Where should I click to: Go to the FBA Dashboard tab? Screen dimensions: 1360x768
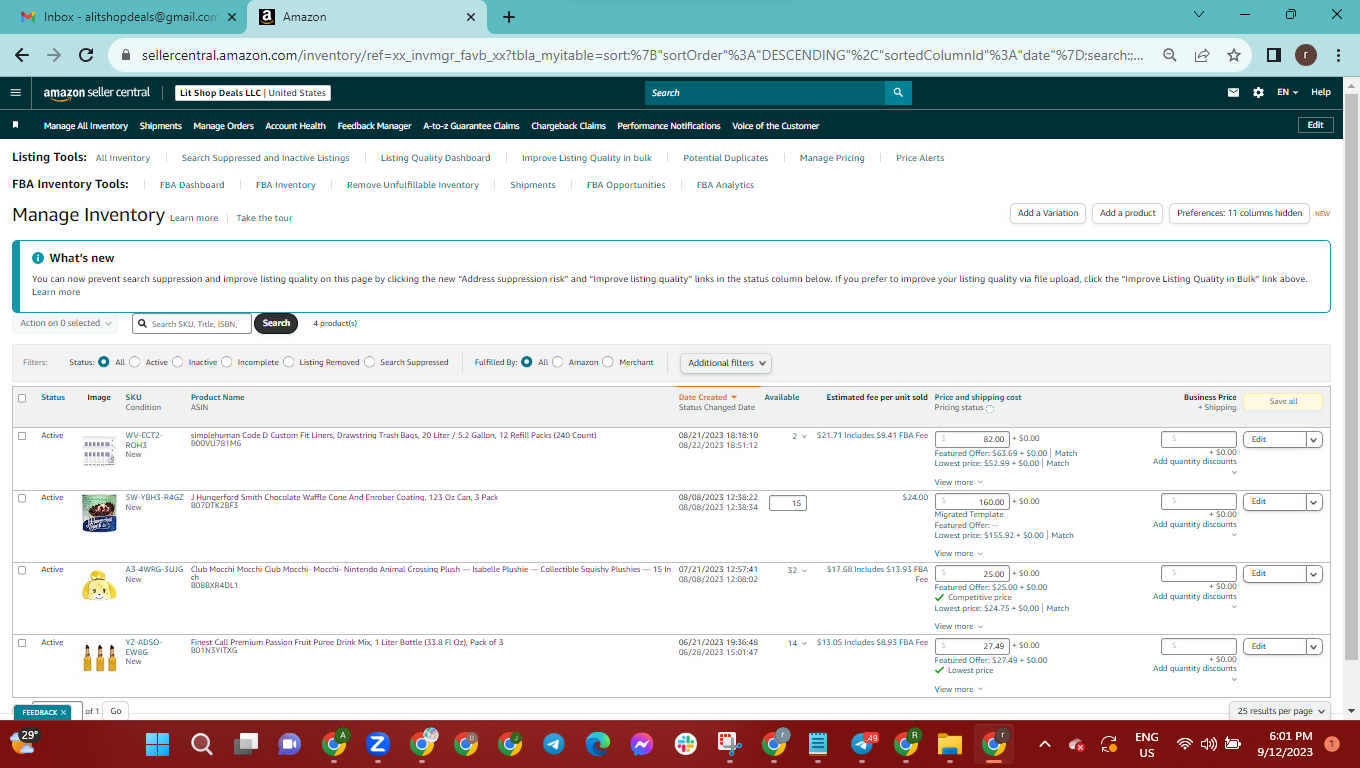192,185
